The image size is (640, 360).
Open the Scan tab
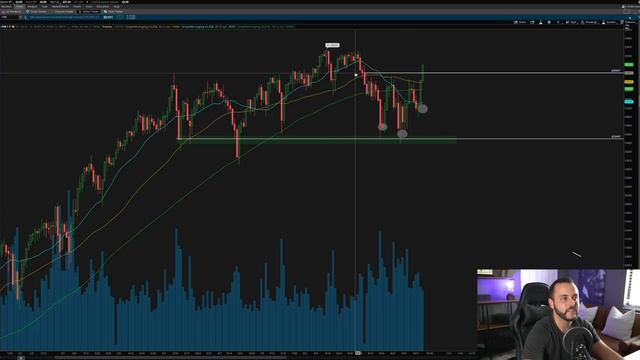[x=45, y=7]
